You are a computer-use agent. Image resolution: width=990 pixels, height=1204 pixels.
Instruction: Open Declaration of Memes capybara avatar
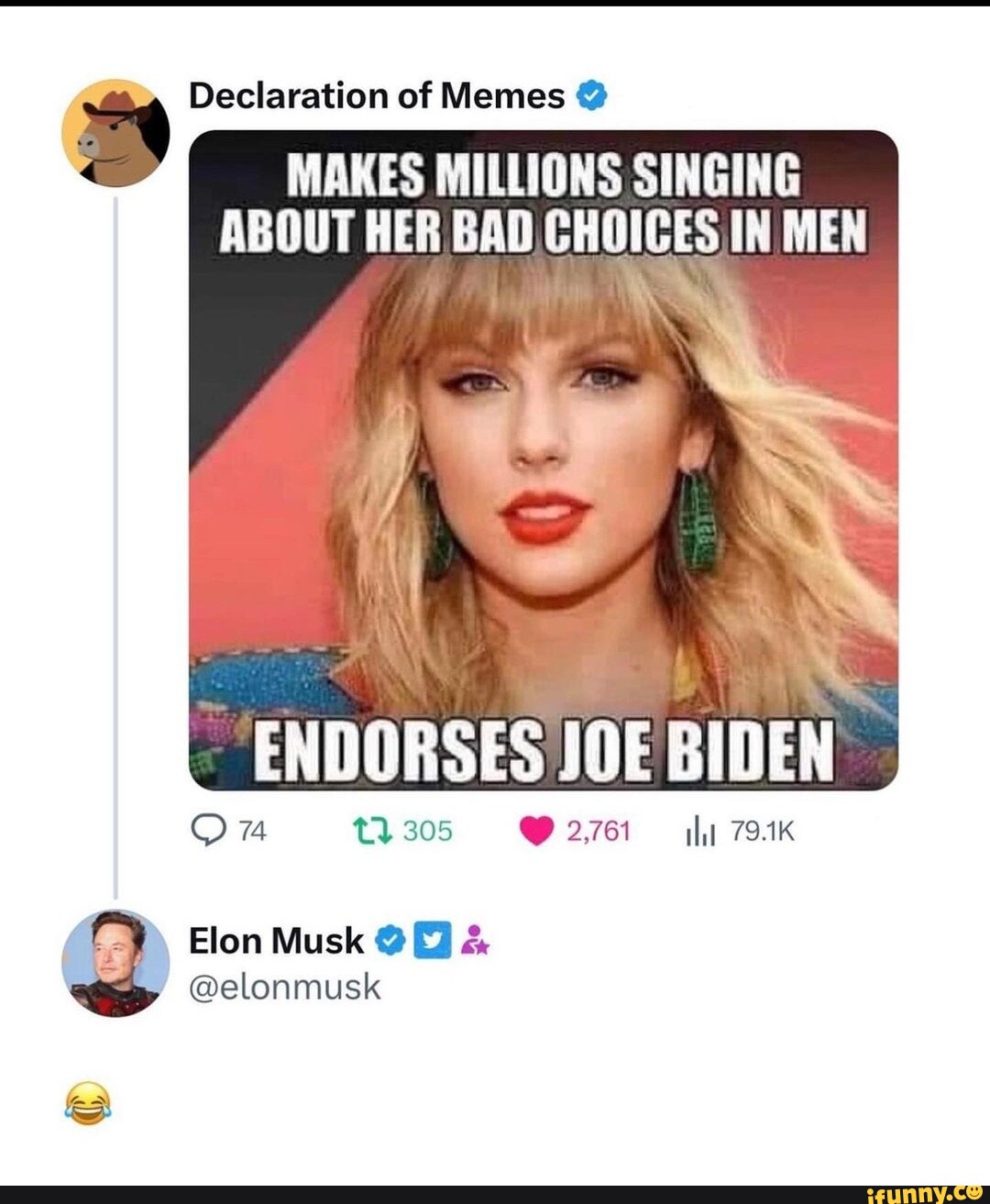117,133
